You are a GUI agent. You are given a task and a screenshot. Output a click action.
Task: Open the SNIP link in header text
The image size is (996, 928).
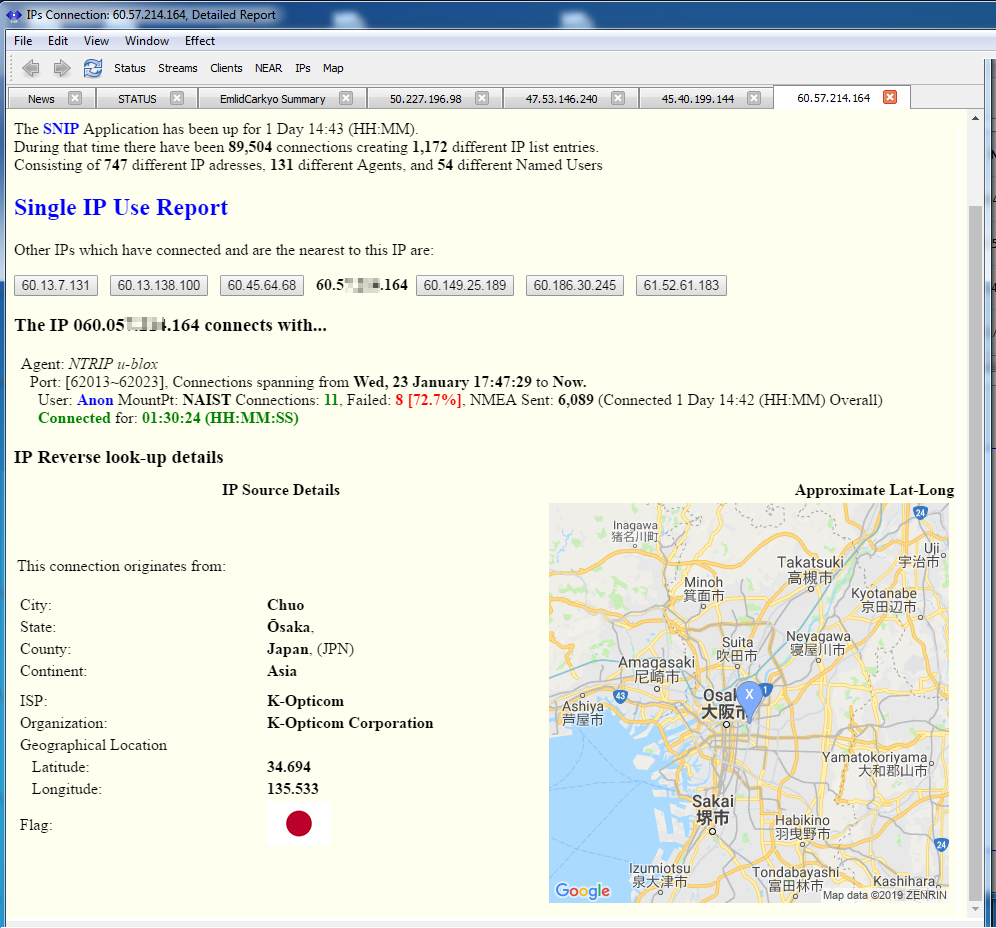pyautogui.click(x=61, y=129)
